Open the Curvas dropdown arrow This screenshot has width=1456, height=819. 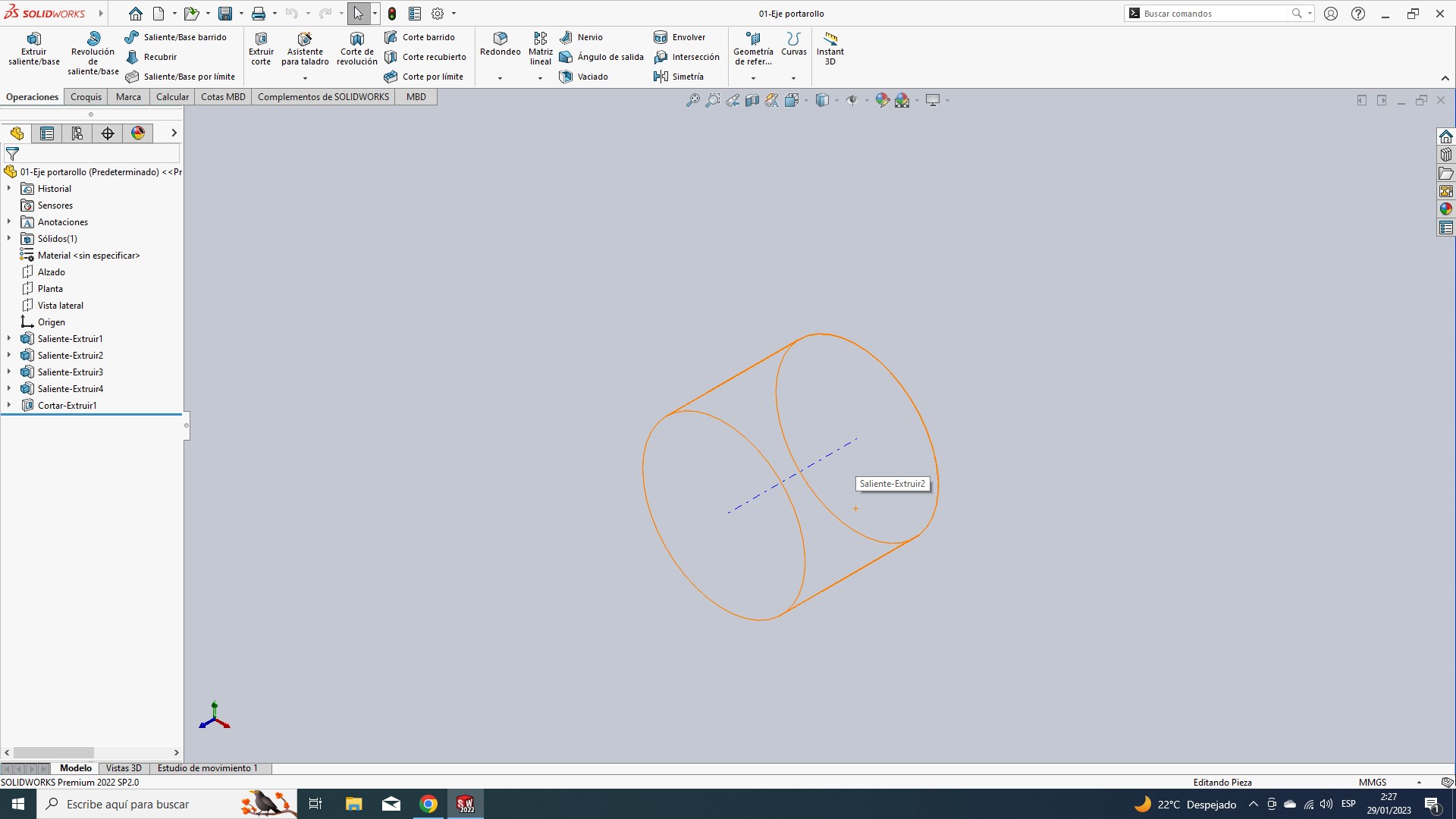793,78
